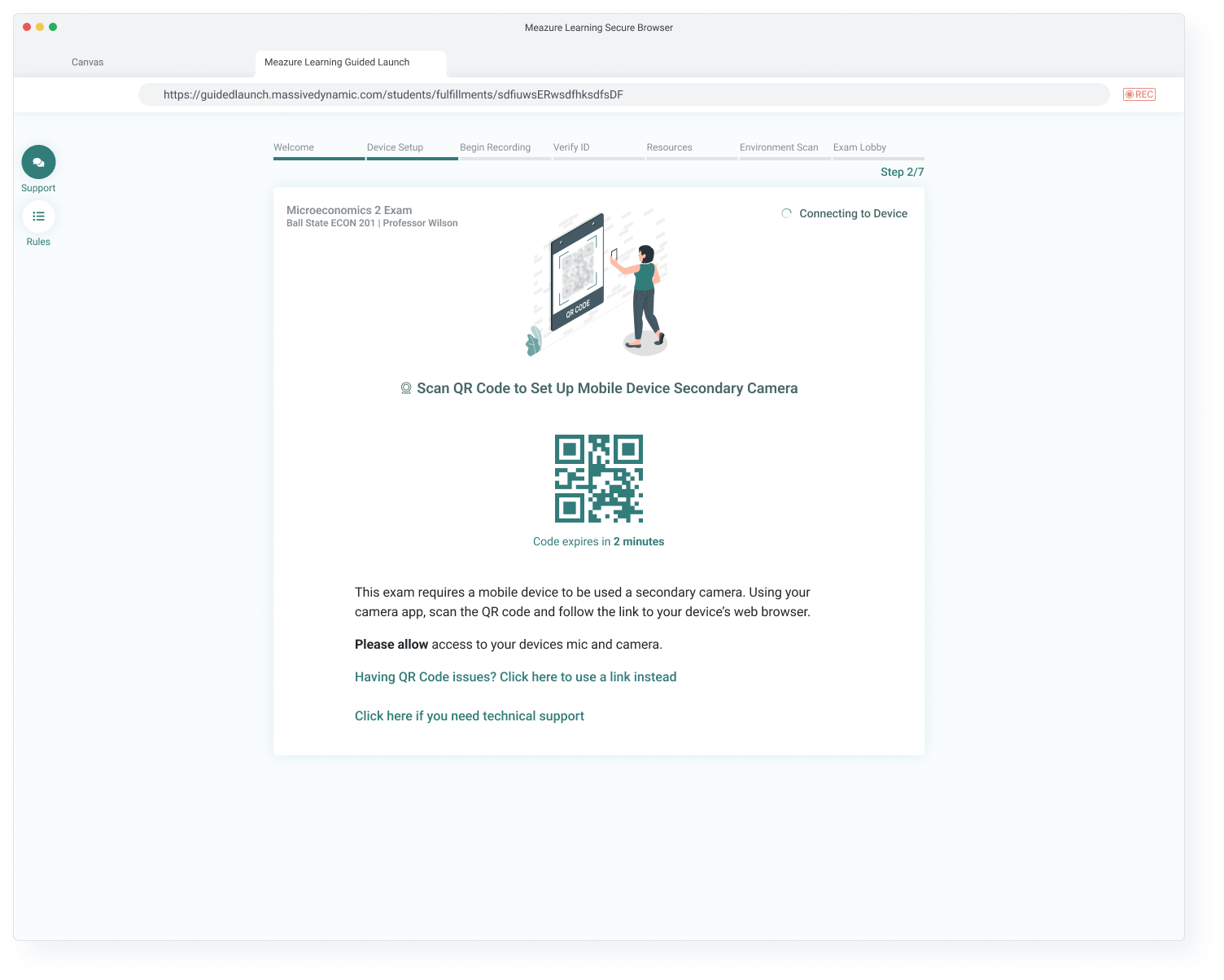
Task: Click the Rules label in sidebar
Action: (x=38, y=242)
